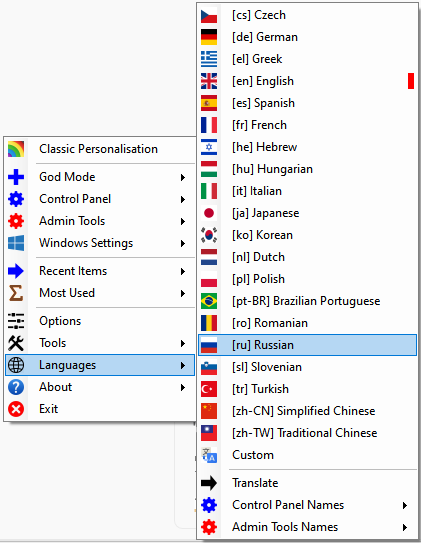Click the Israeli flag icon for Hebrew
Viewport: 421px width, 543px height.
(209, 147)
